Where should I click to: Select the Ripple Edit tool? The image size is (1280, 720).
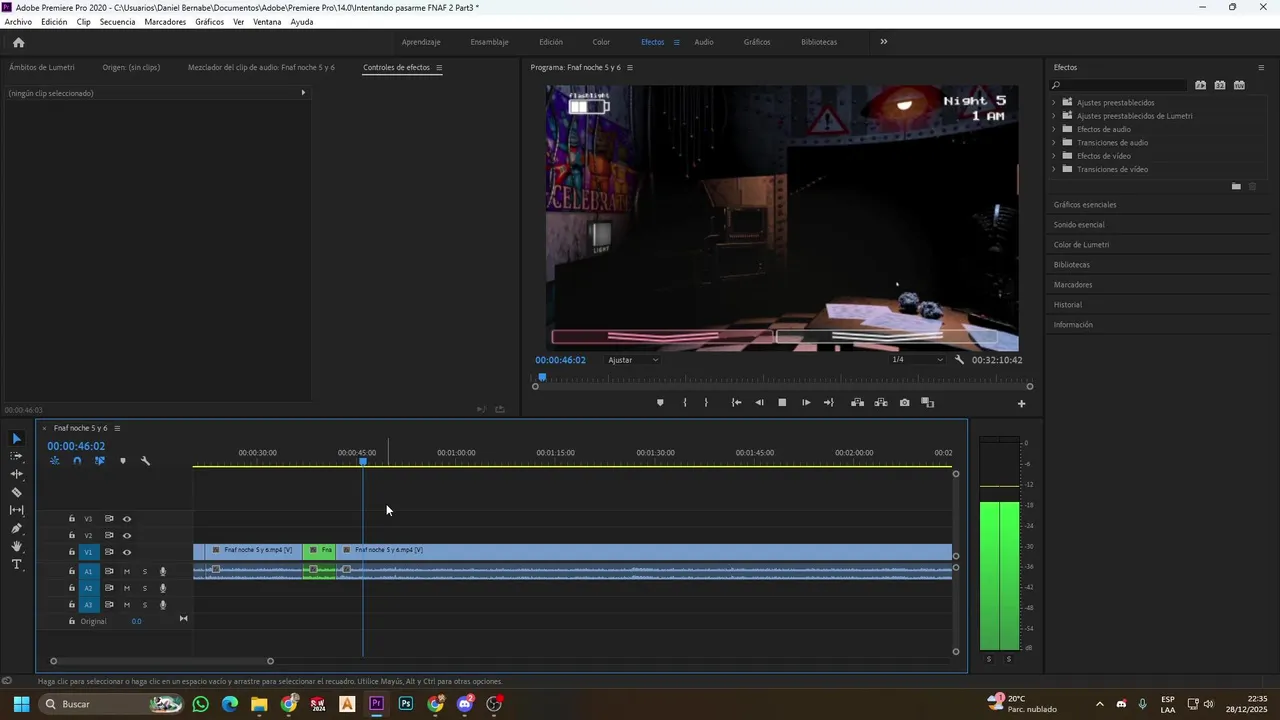16,474
